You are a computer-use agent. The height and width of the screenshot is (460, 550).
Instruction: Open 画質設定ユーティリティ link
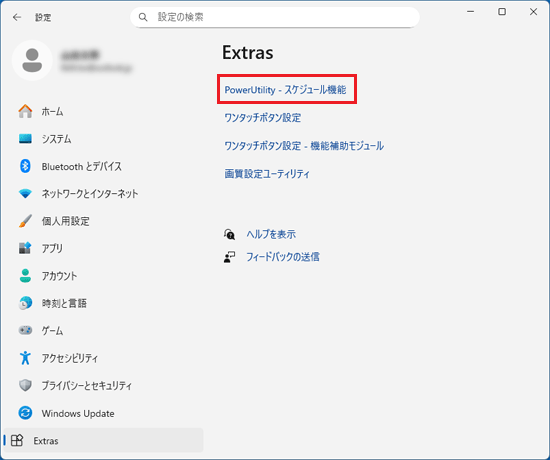267,174
